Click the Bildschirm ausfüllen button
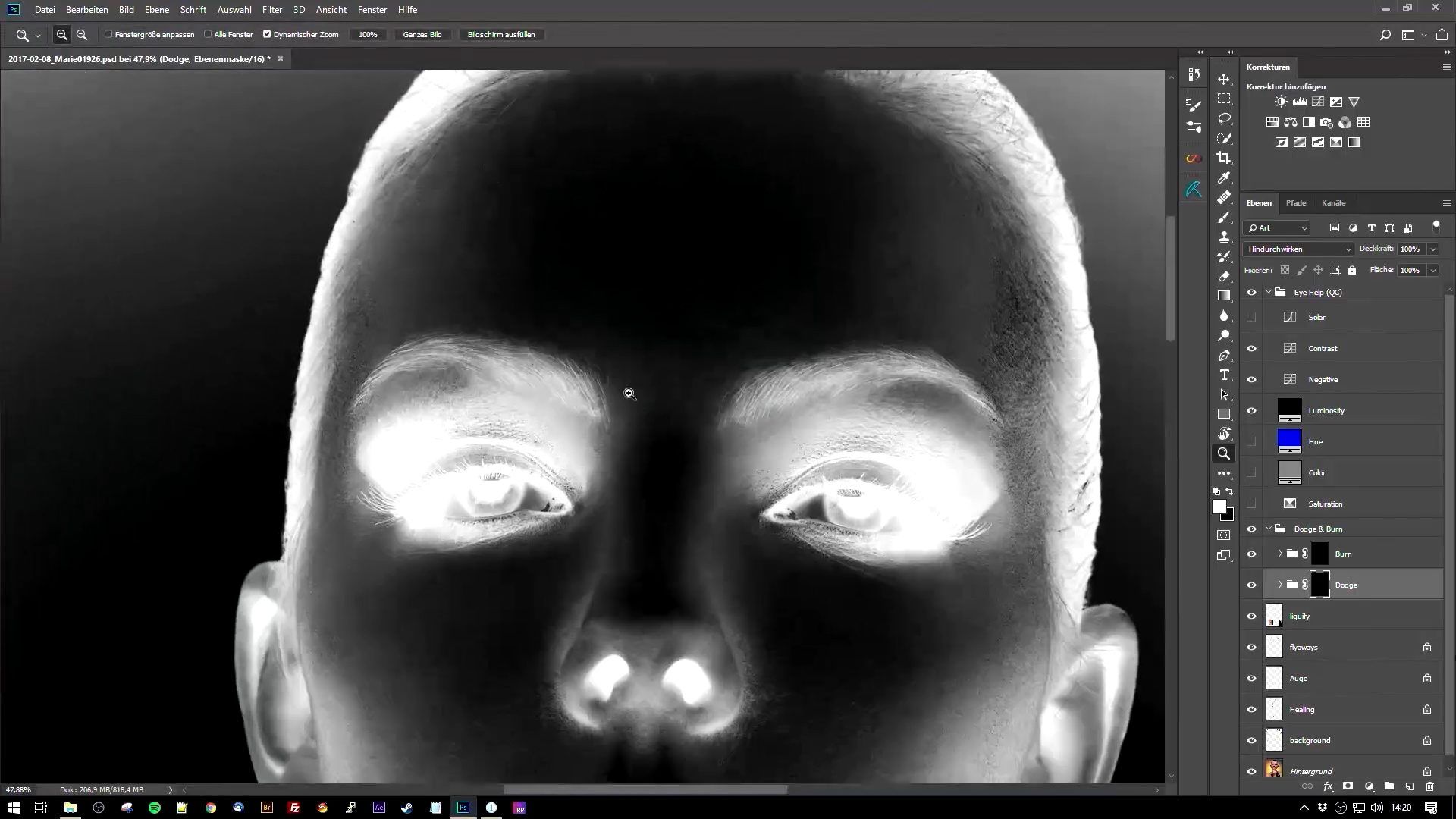This screenshot has height=819, width=1456. click(501, 35)
